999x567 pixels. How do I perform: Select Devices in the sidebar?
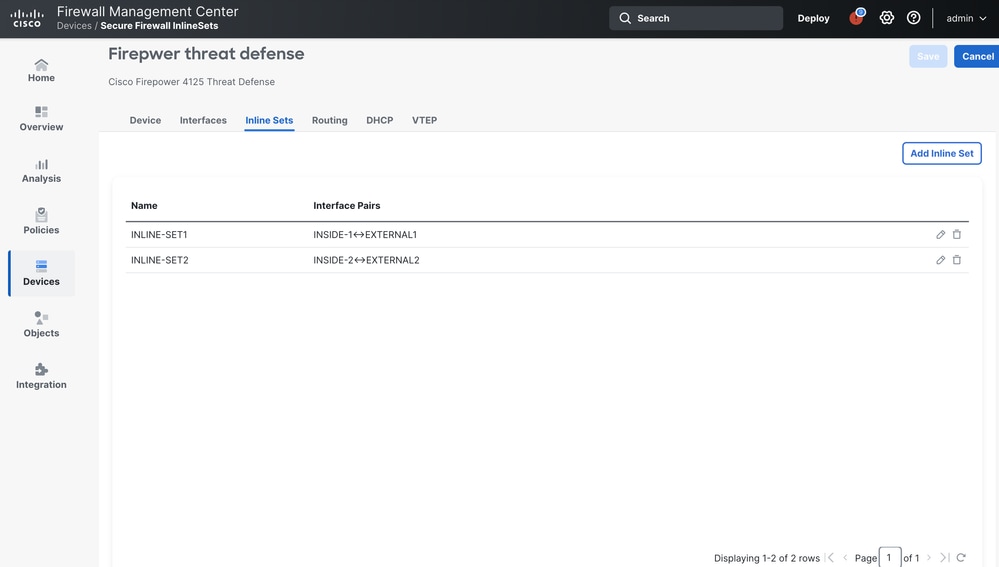41,273
